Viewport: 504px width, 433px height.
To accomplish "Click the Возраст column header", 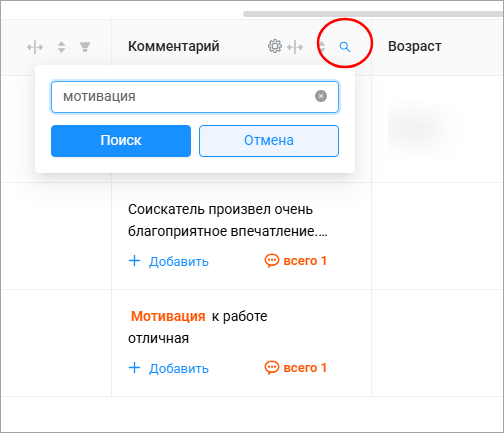I will 415,46.
